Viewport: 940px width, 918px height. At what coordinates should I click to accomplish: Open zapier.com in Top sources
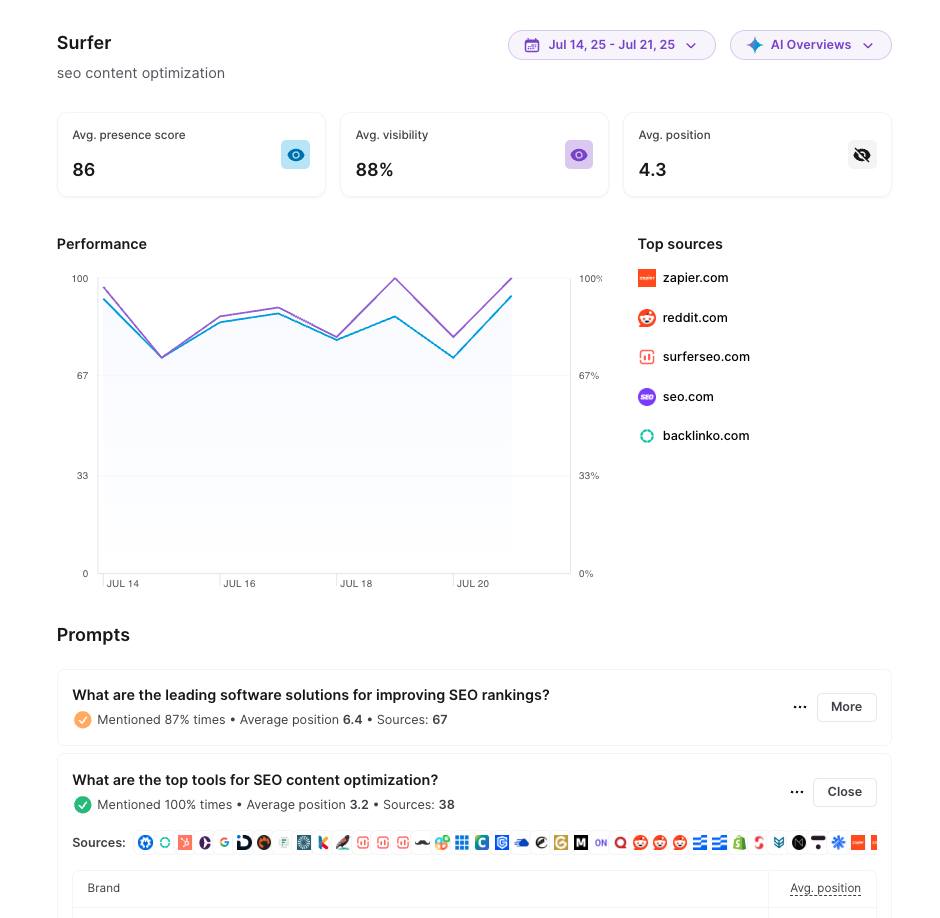695,278
